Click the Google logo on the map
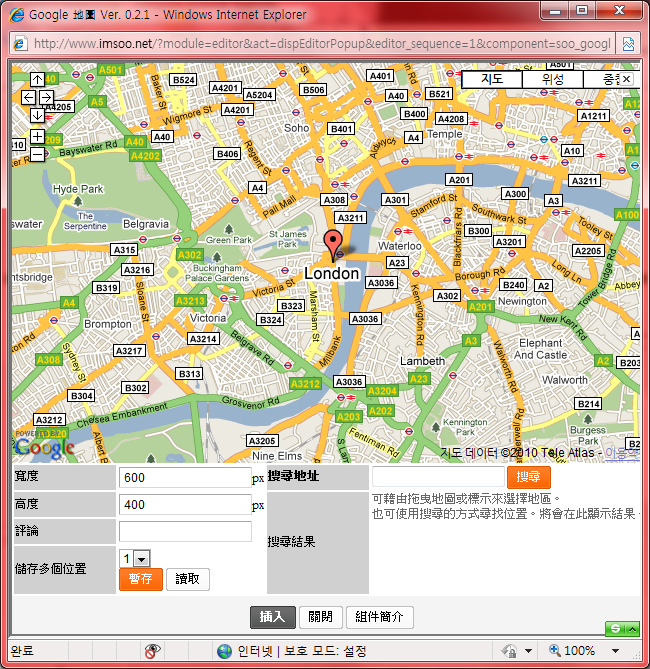 [x=44, y=447]
